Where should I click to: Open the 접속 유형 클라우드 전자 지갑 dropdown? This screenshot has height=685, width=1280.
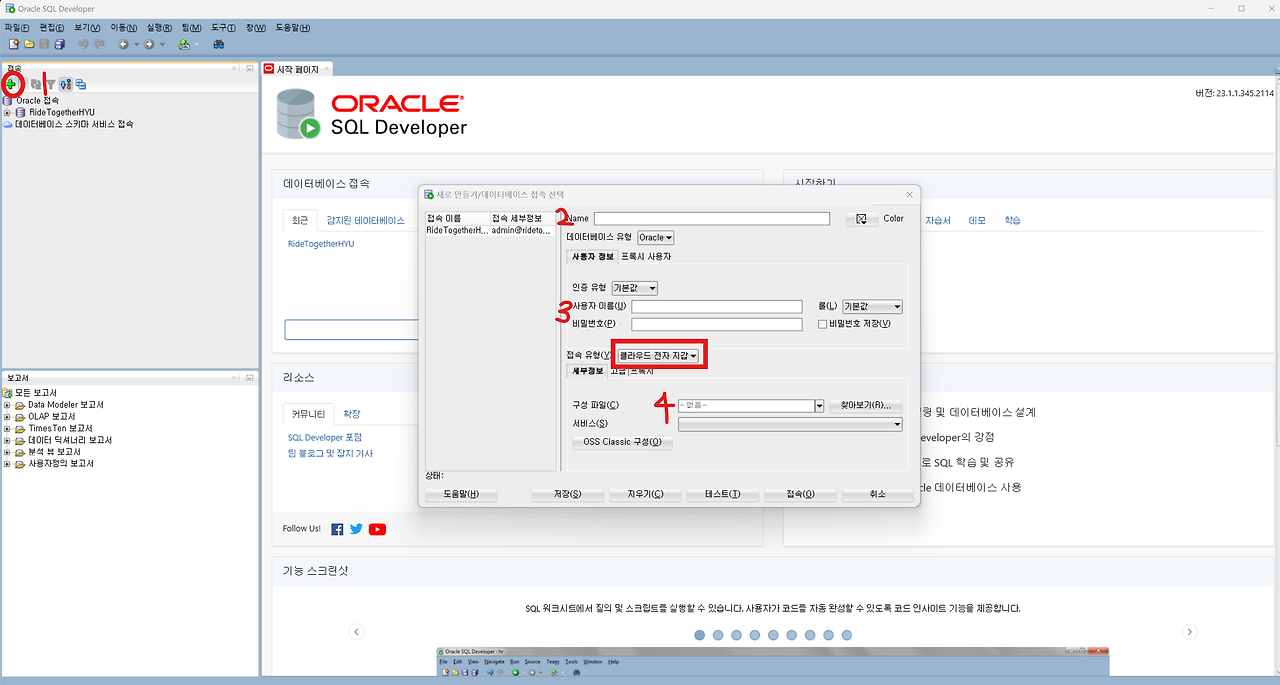coord(659,355)
